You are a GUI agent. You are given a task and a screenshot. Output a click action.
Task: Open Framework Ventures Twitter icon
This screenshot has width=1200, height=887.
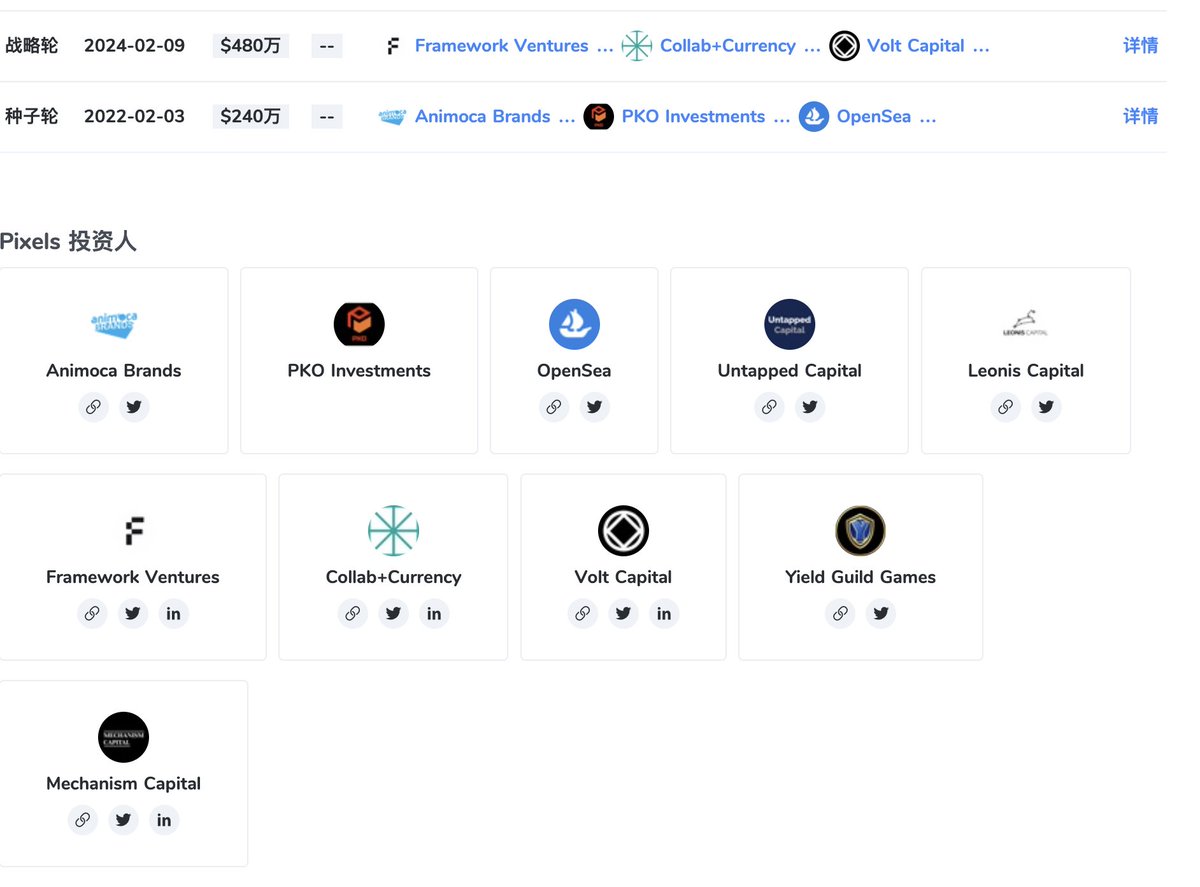tap(133, 613)
